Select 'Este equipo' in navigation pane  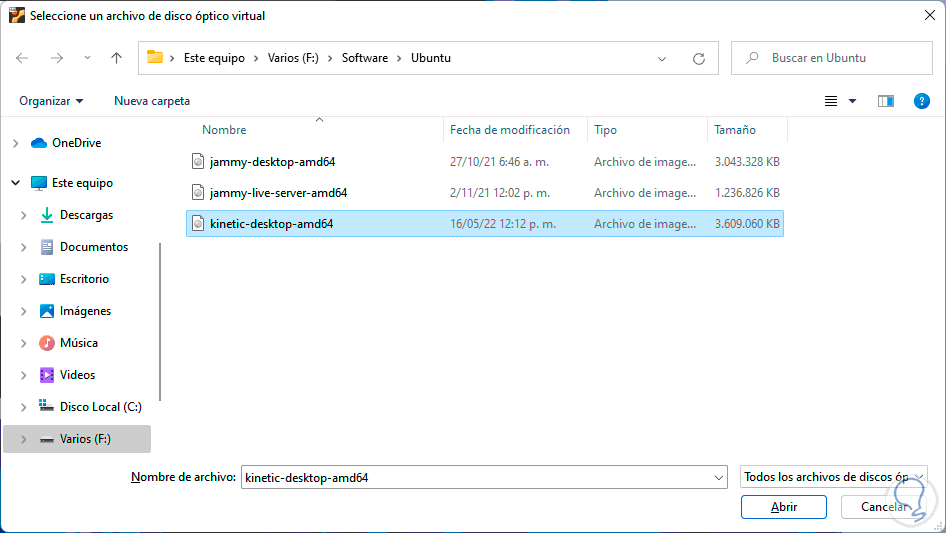[82, 183]
